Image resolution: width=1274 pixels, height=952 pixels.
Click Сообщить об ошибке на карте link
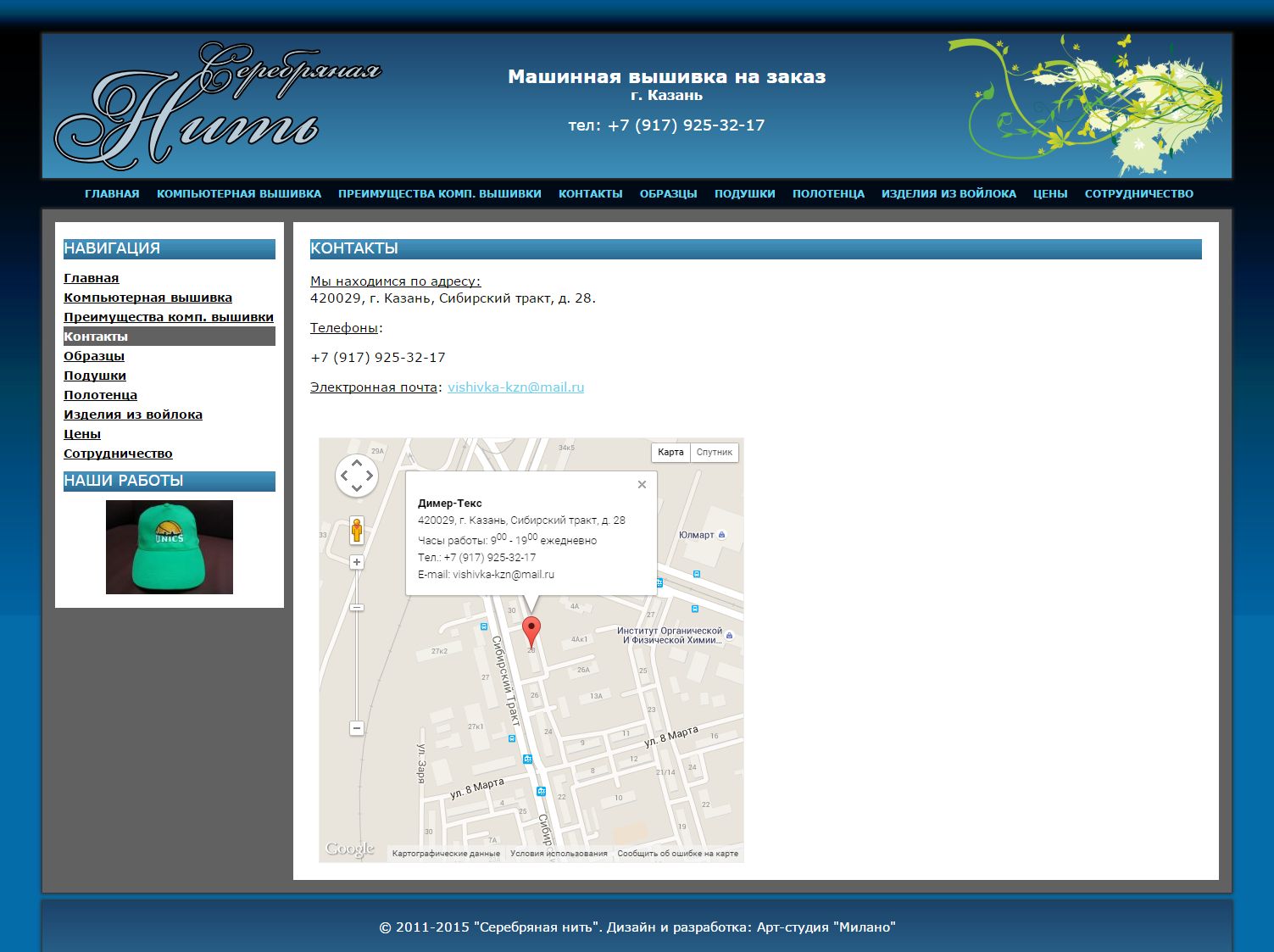677,854
